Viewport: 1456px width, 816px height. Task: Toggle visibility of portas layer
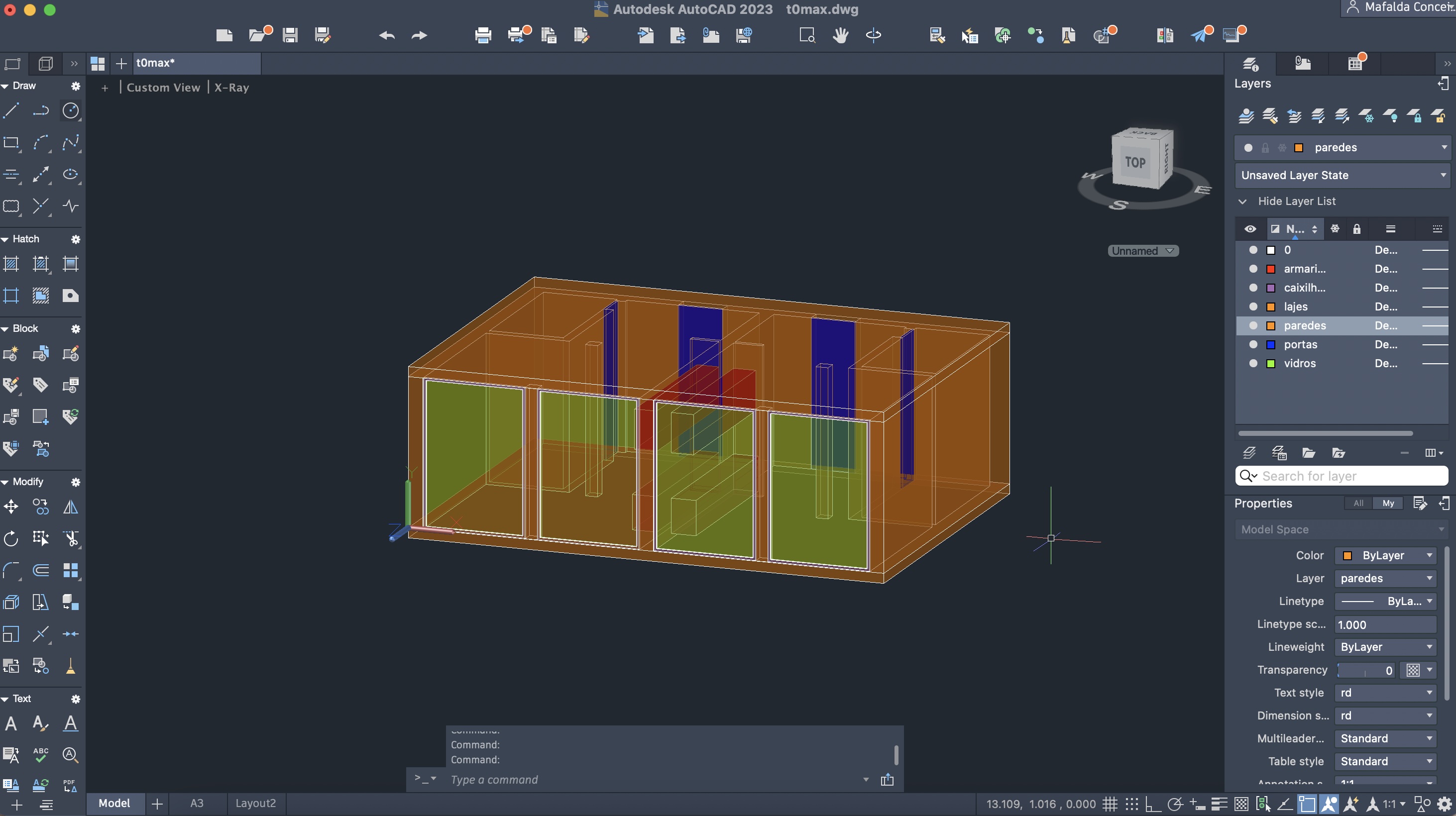point(1252,344)
